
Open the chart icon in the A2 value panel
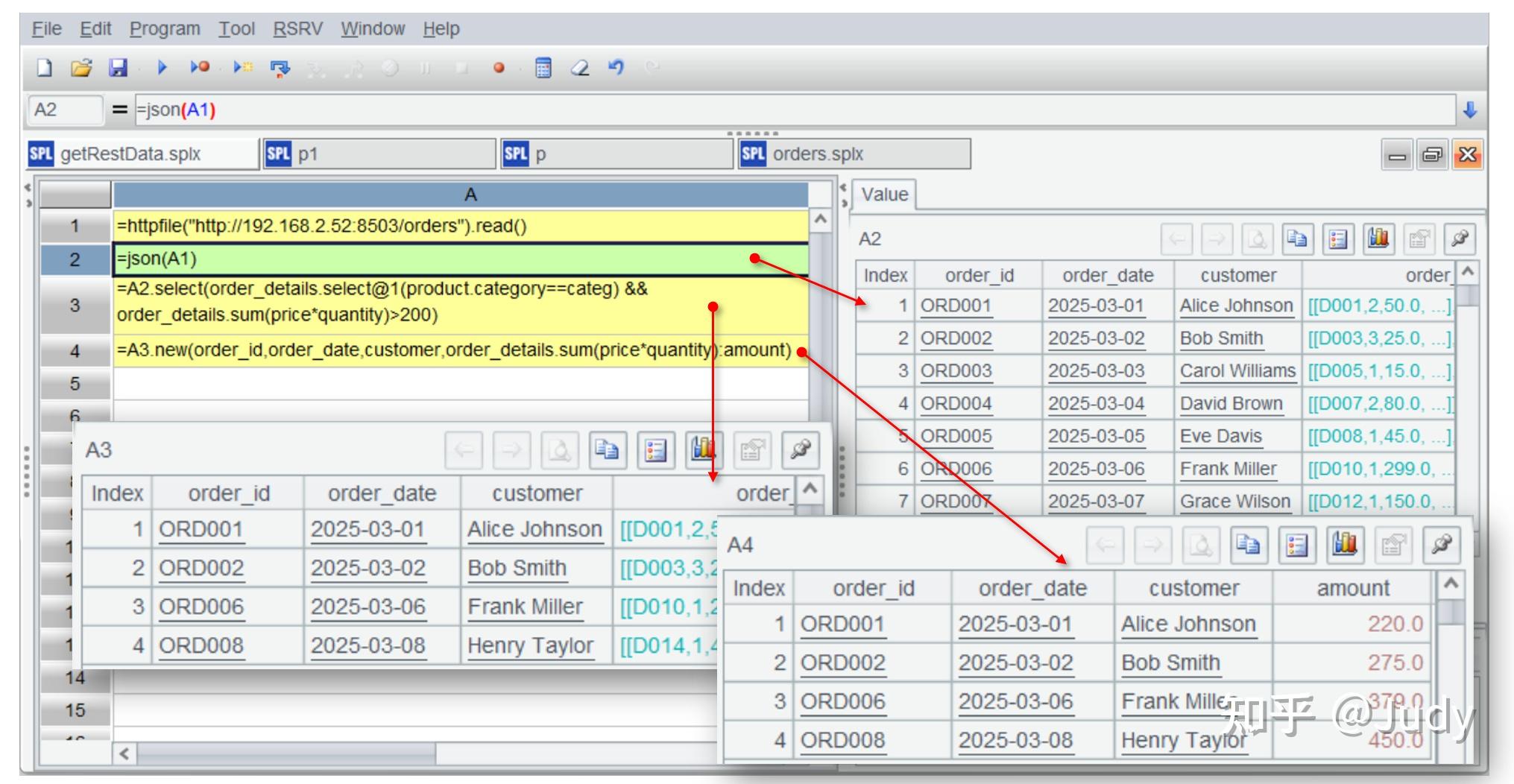pos(1378,238)
